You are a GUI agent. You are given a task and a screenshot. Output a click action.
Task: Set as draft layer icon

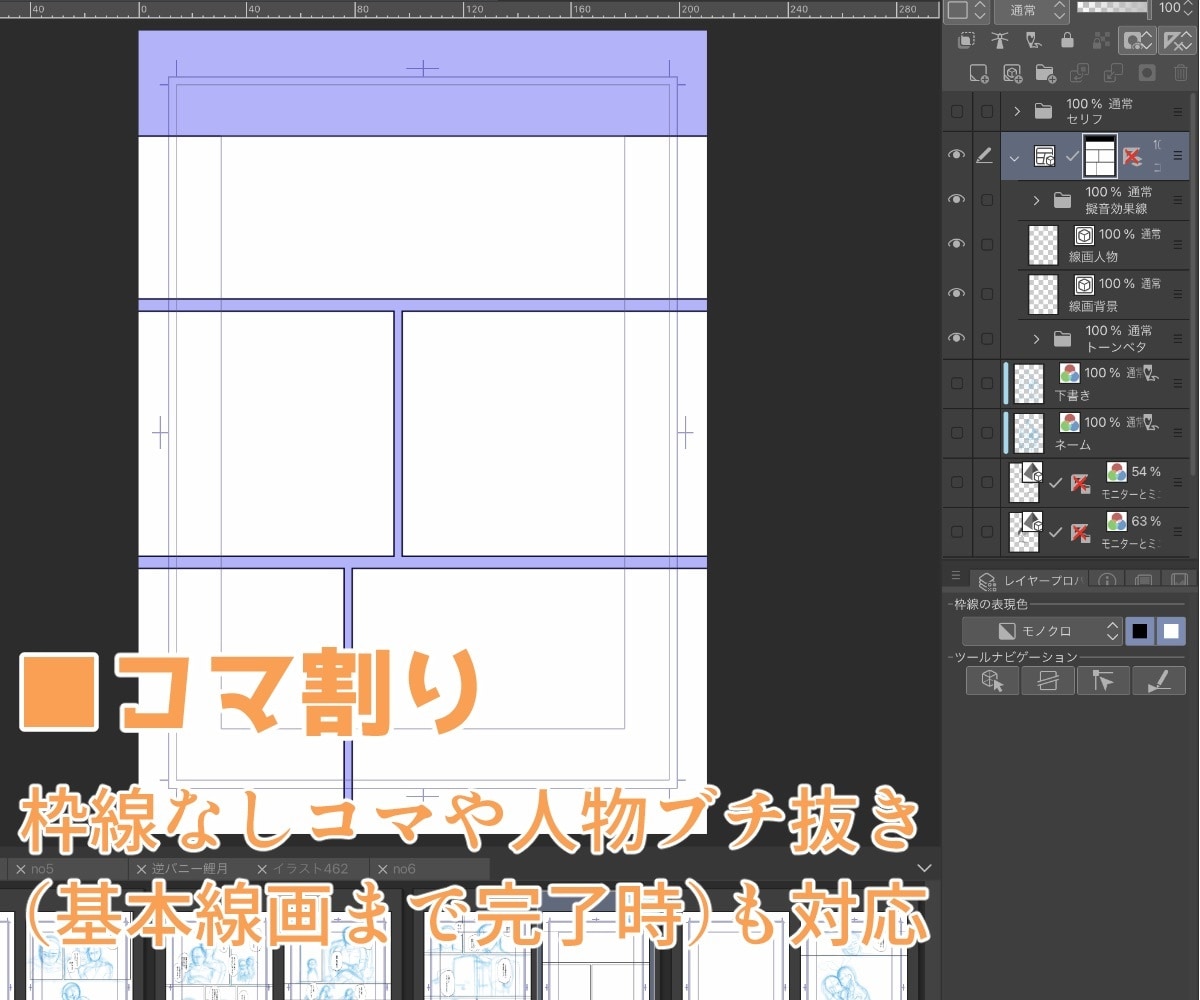coord(1034,41)
